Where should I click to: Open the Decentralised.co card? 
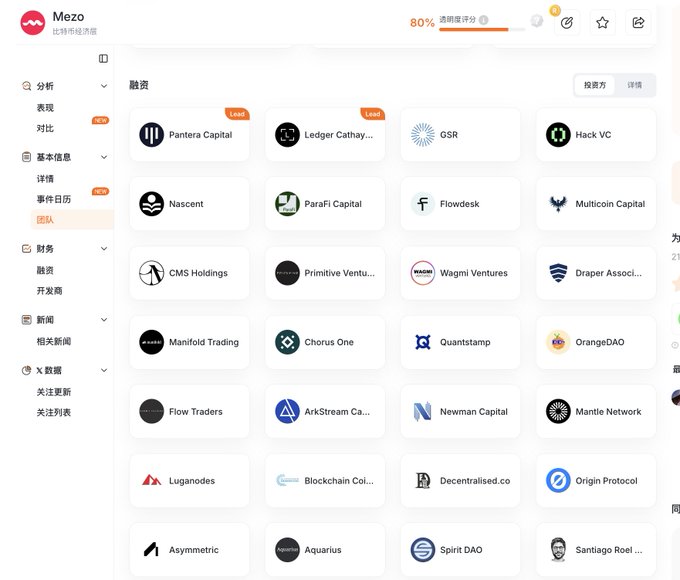461,480
